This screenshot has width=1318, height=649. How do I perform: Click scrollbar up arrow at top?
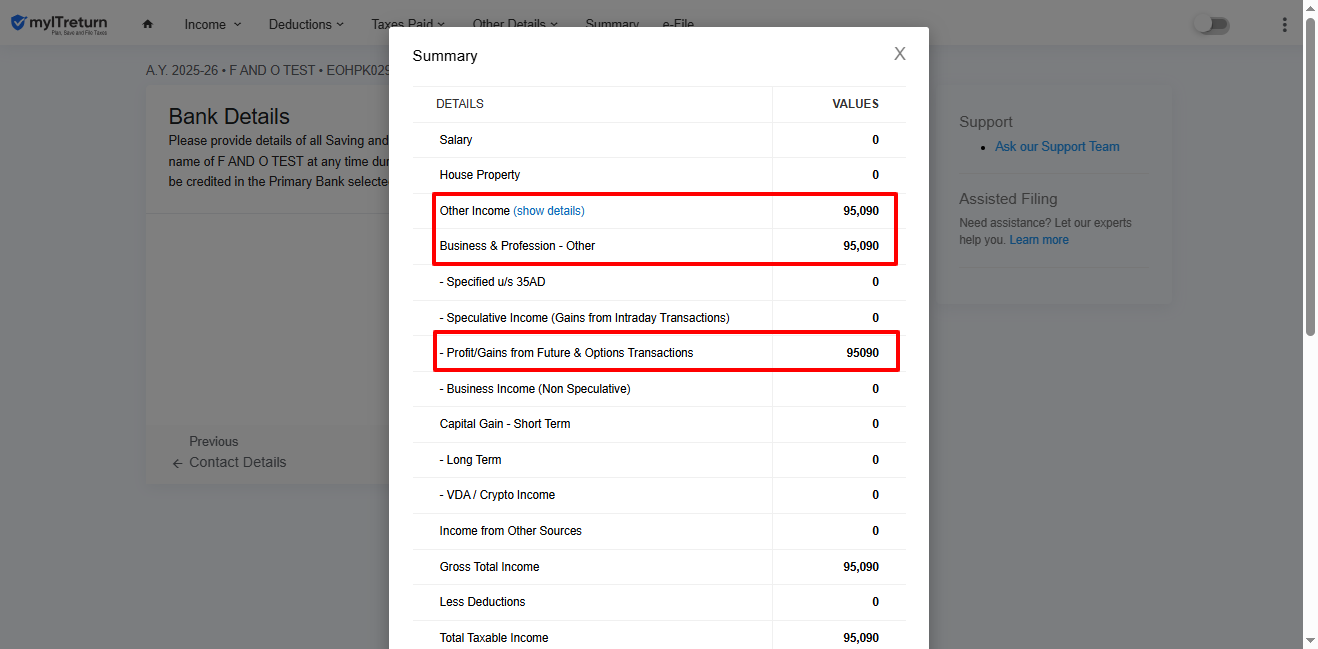point(1310,8)
